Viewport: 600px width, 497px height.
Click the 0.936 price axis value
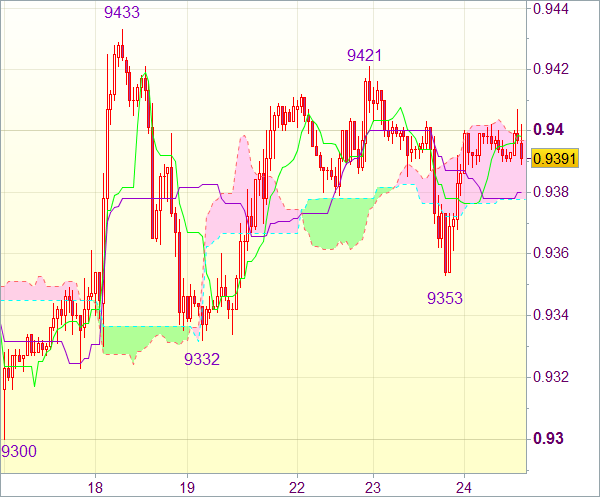pyautogui.click(x=551, y=253)
